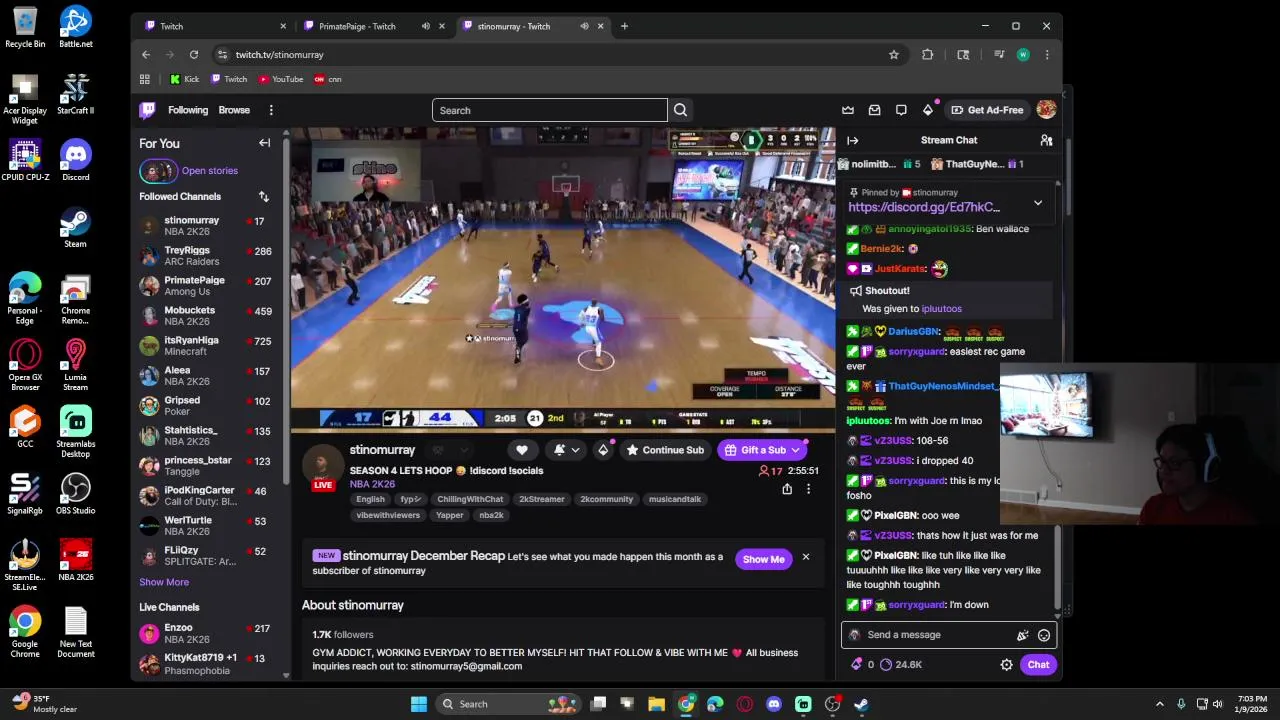Open the Chrome profile avatar menu
Screen dimensions: 1280x720
tap(1023, 55)
